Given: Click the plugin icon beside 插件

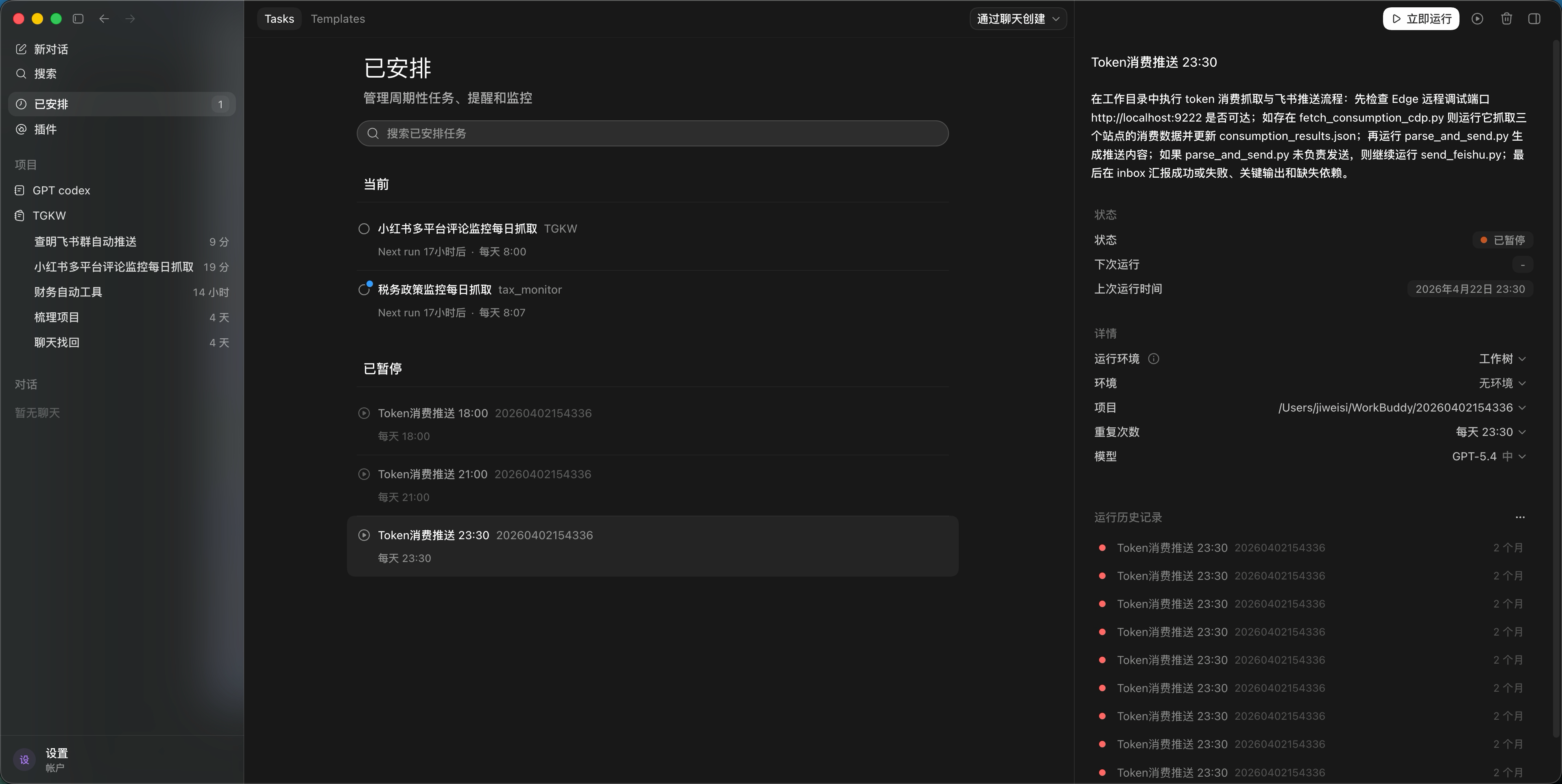Looking at the screenshot, I should tap(21, 129).
